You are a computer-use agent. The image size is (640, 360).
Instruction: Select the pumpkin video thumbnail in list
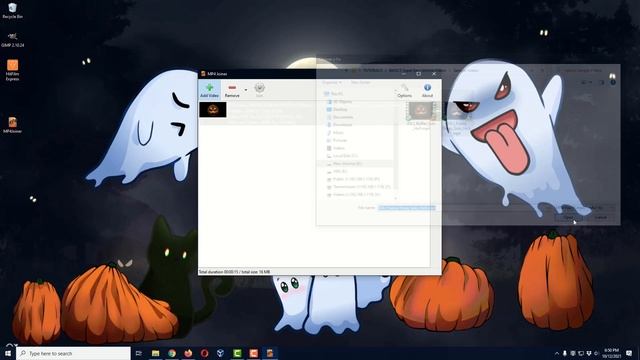[213, 109]
